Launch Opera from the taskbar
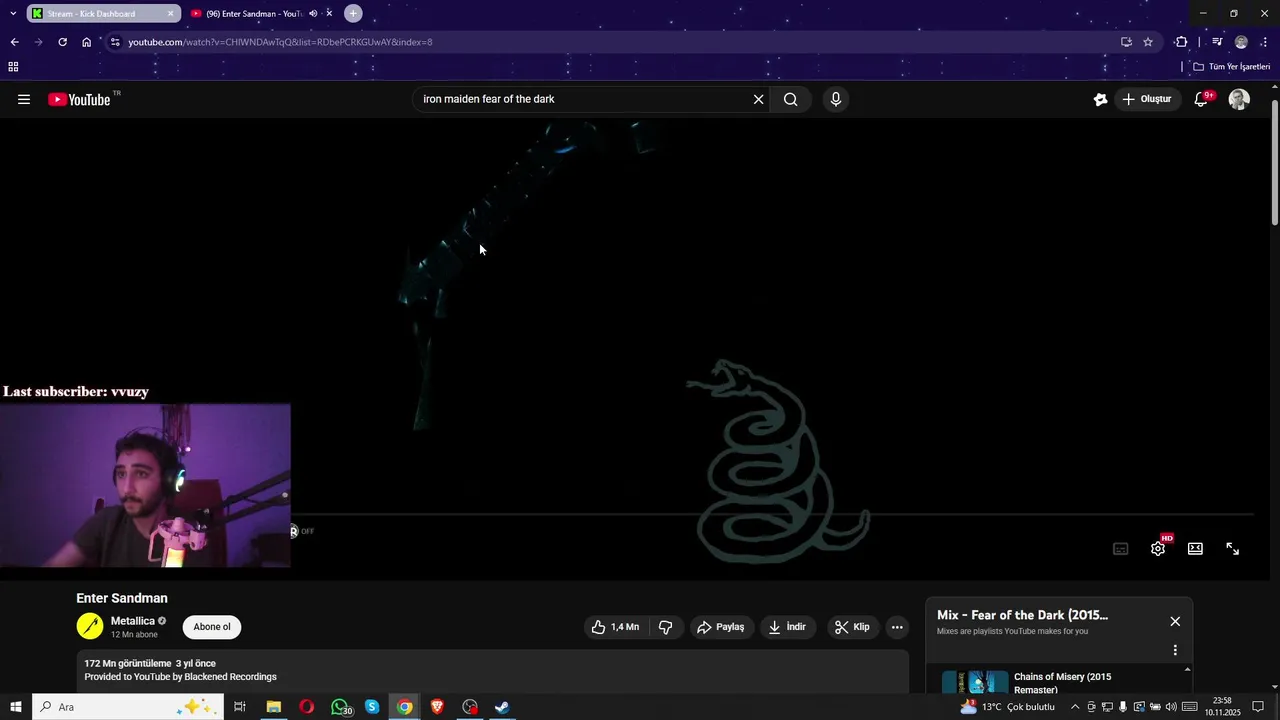This screenshot has width=1280, height=720. (x=306, y=707)
